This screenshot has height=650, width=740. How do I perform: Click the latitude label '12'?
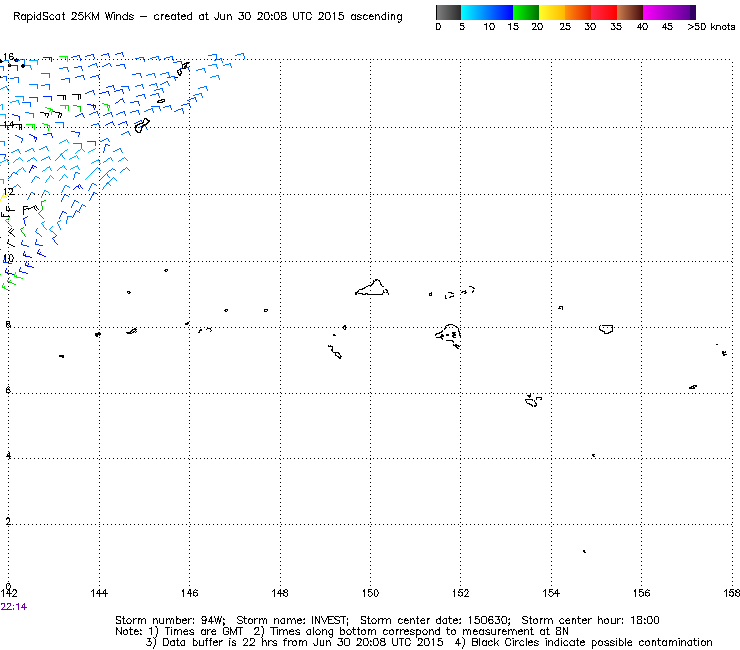tap(8, 192)
